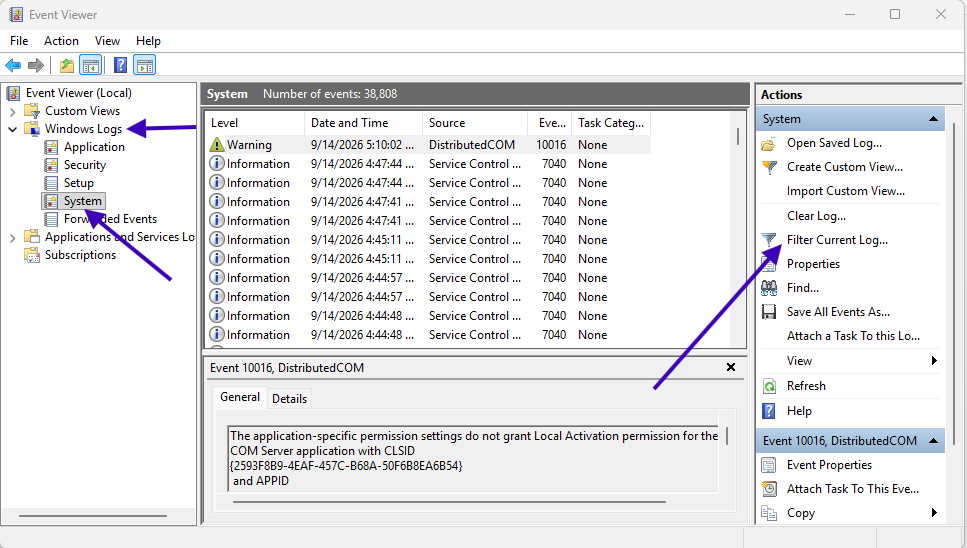Click the Back arrow toolbar icon
Image resolution: width=967 pixels, height=548 pixels.
click(x=13, y=65)
